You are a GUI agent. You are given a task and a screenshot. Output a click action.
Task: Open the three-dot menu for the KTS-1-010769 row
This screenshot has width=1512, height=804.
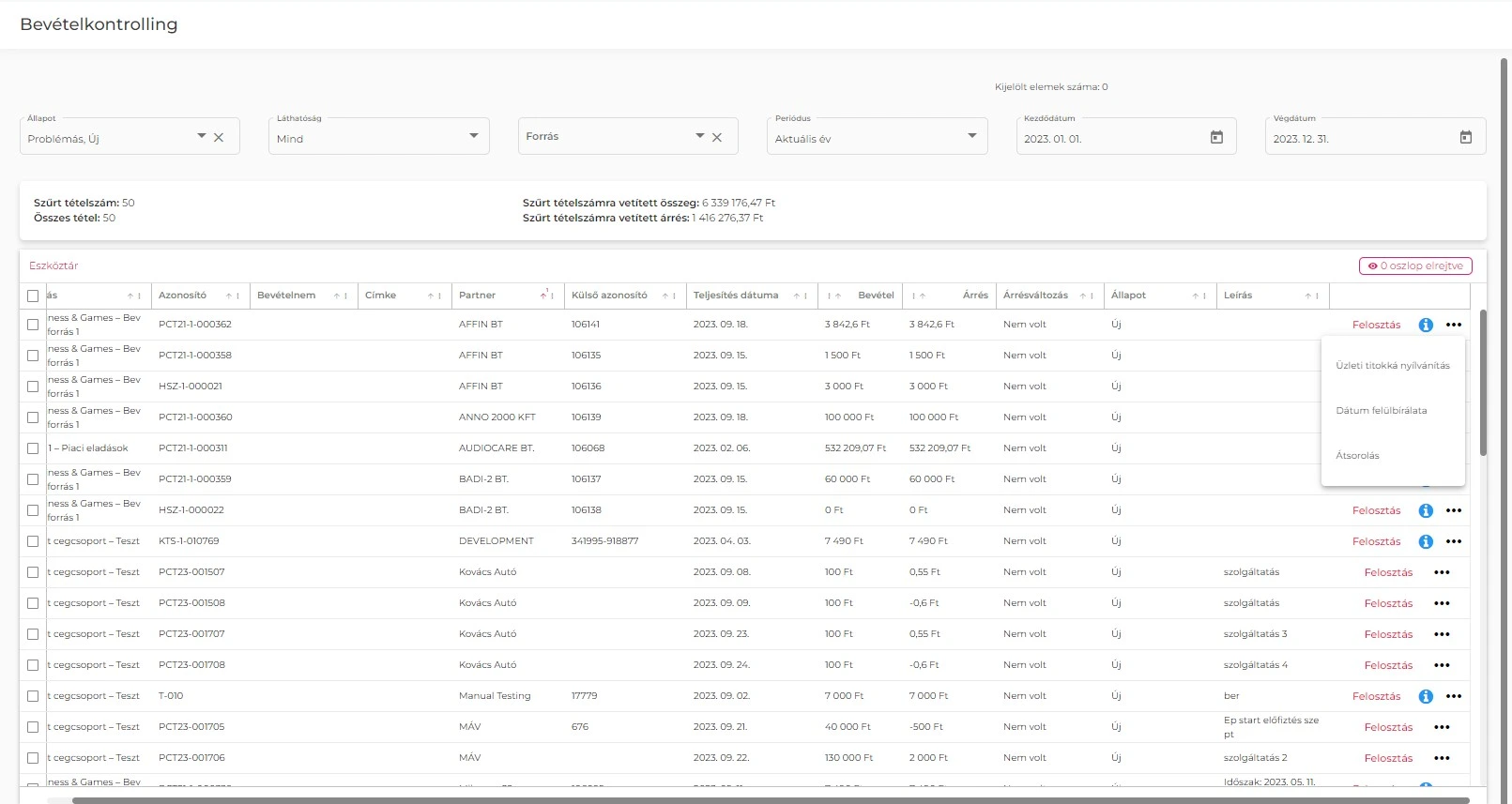click(x=1454, y=541)
